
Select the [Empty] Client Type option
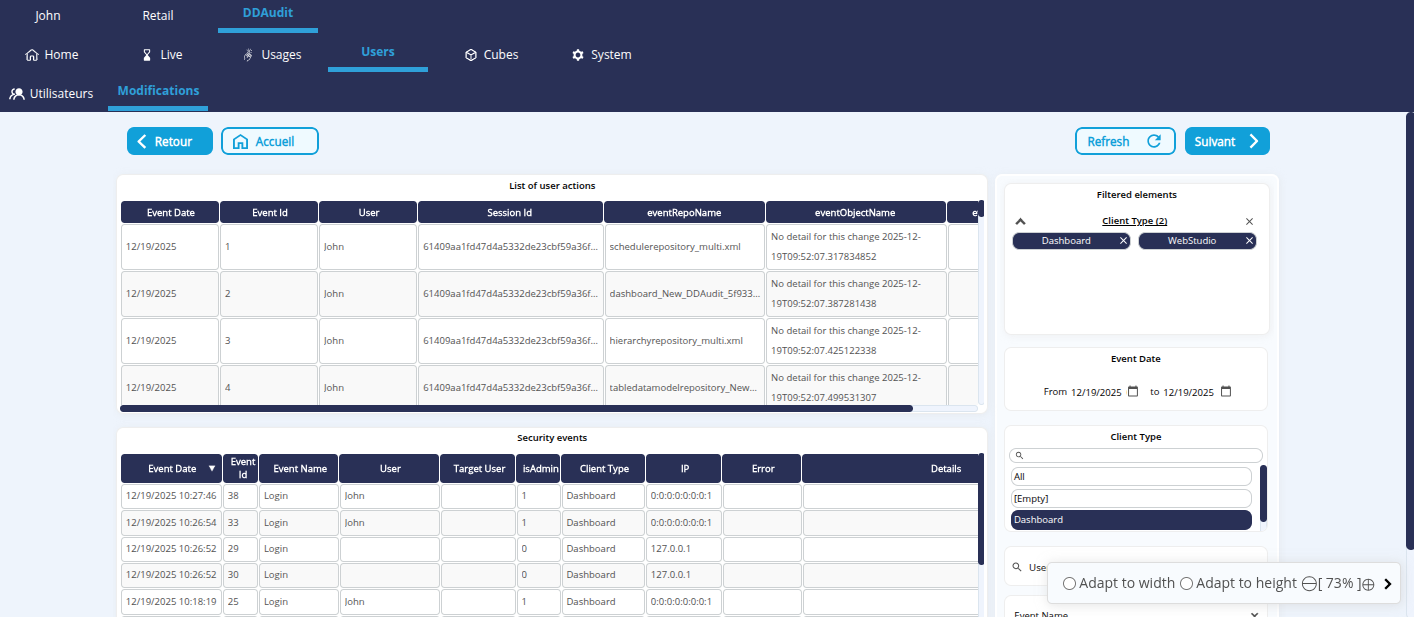1131,498
